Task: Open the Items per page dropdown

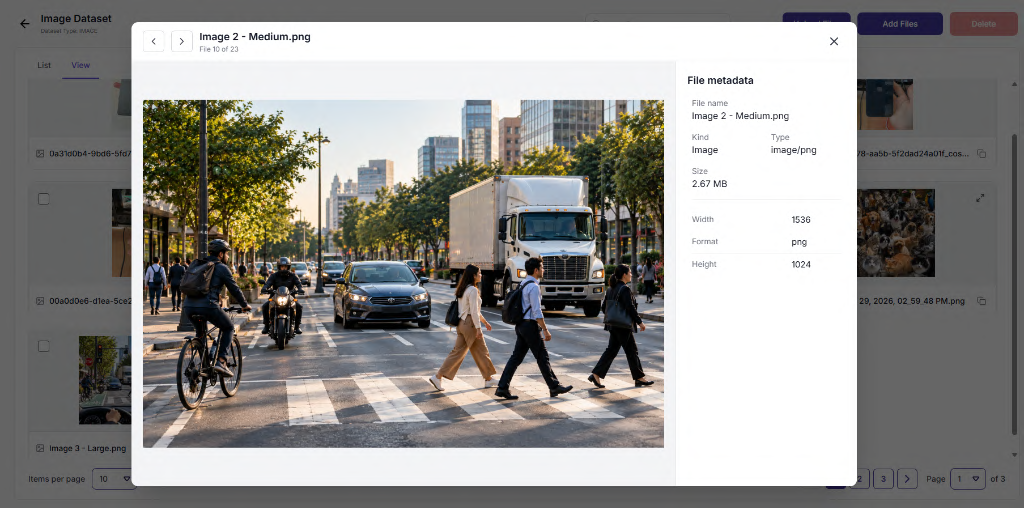Action: (112, 479)
